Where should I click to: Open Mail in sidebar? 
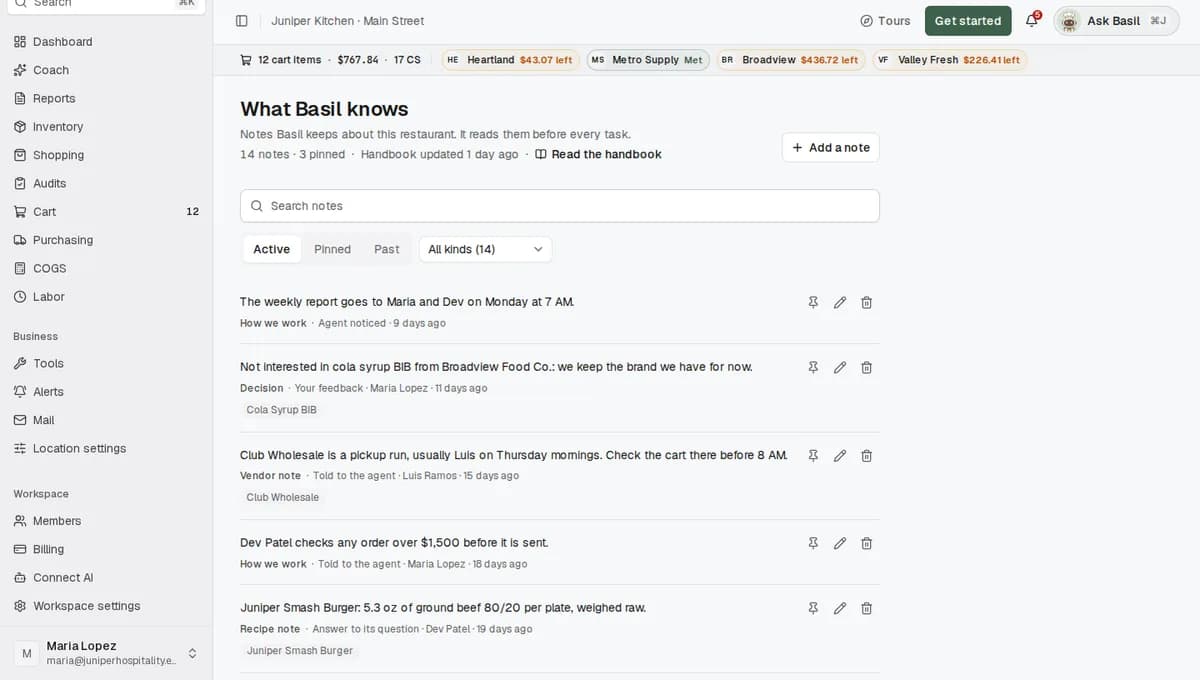pyautogui.click(x=106, y=420)
